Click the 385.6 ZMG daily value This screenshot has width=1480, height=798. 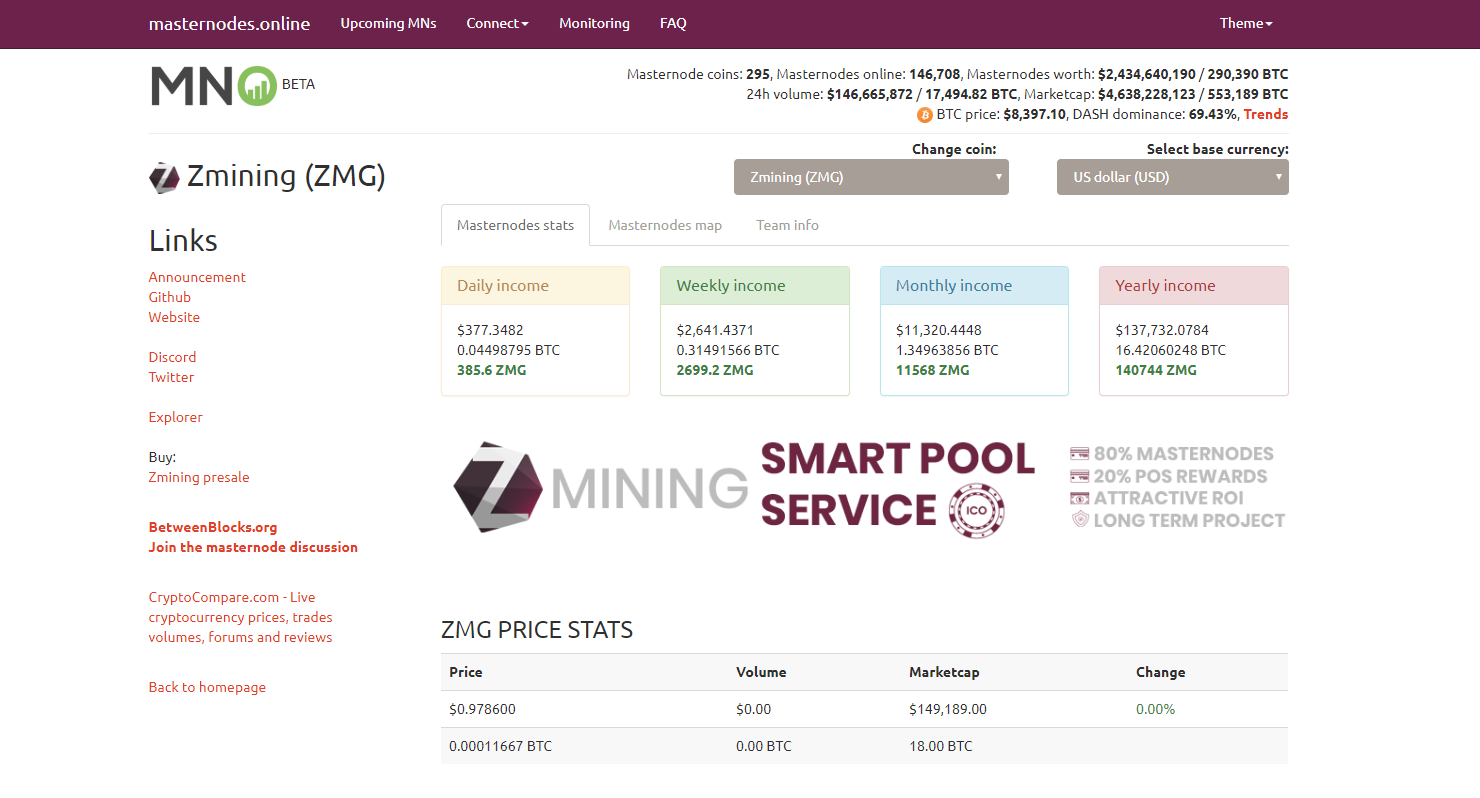tap(491, 370)
